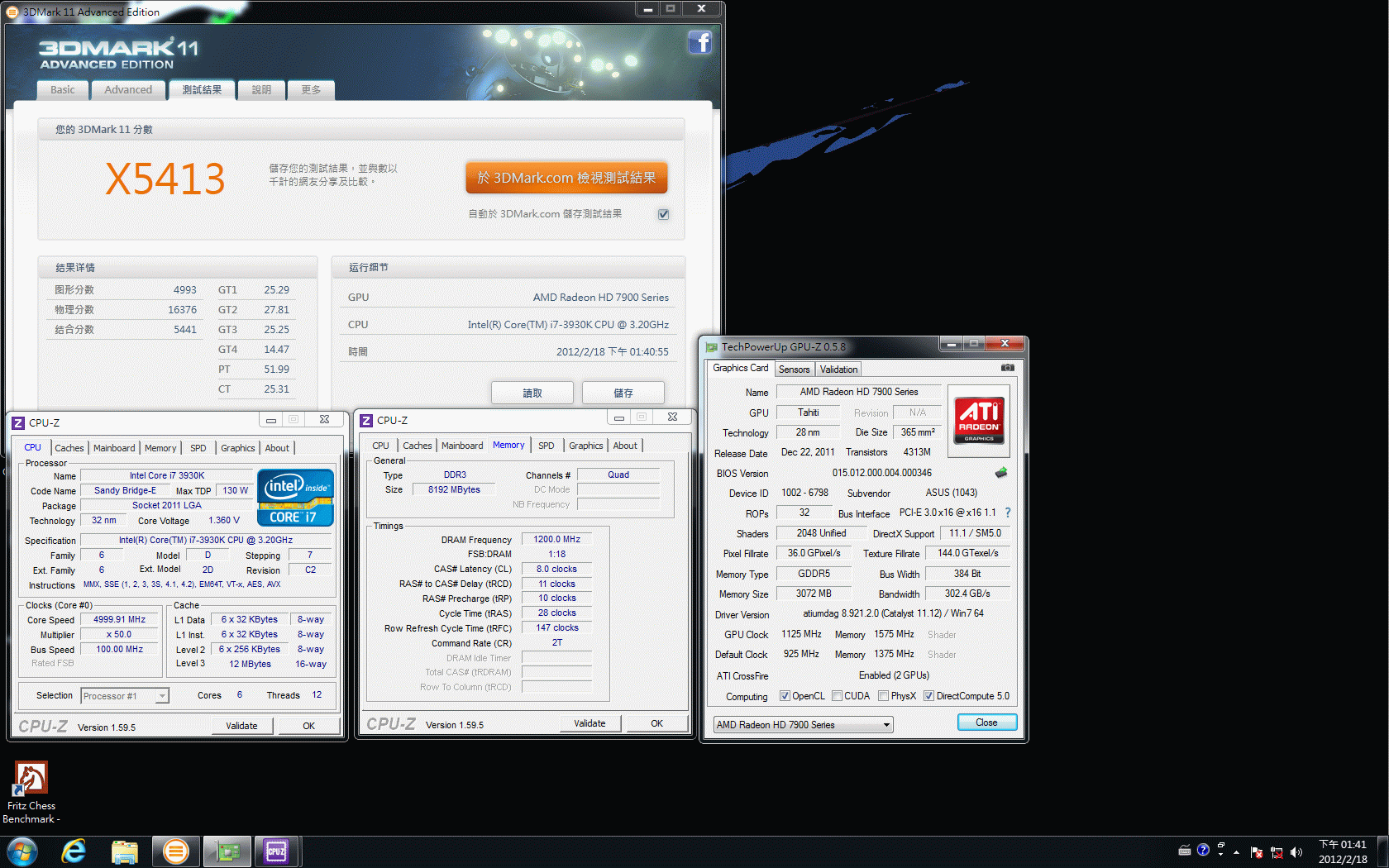Click the Facebook icon in 3DMark 11

coord(699,41)
